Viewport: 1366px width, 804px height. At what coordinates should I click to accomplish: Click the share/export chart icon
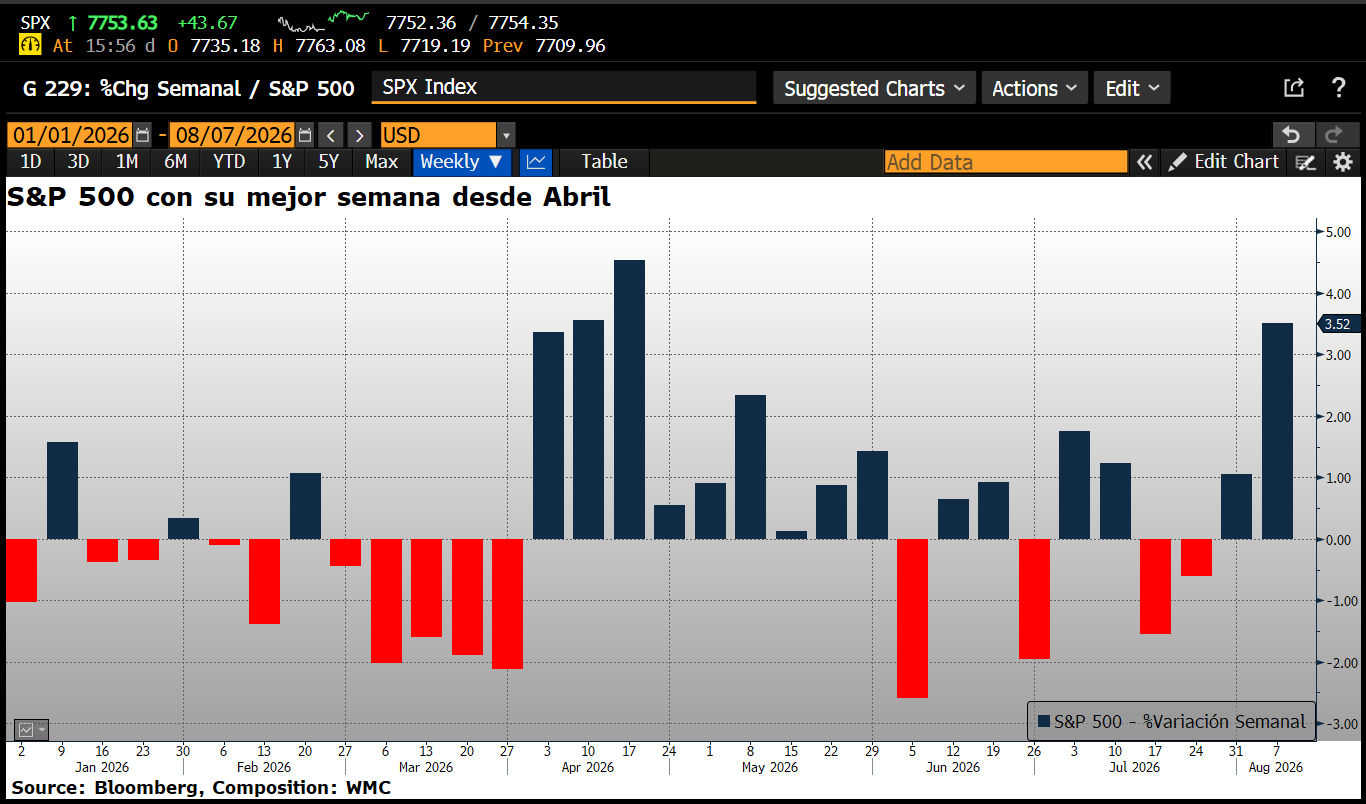1294,88
